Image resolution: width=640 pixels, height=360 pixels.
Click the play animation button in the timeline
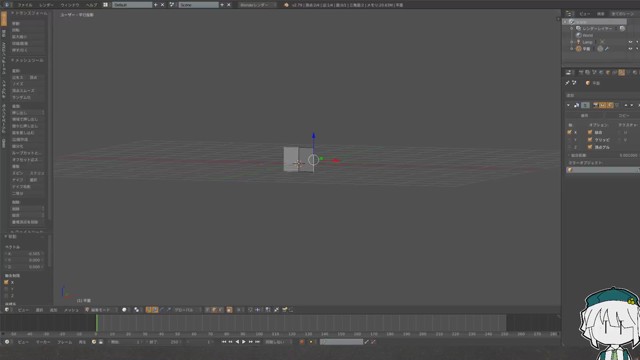244,342
